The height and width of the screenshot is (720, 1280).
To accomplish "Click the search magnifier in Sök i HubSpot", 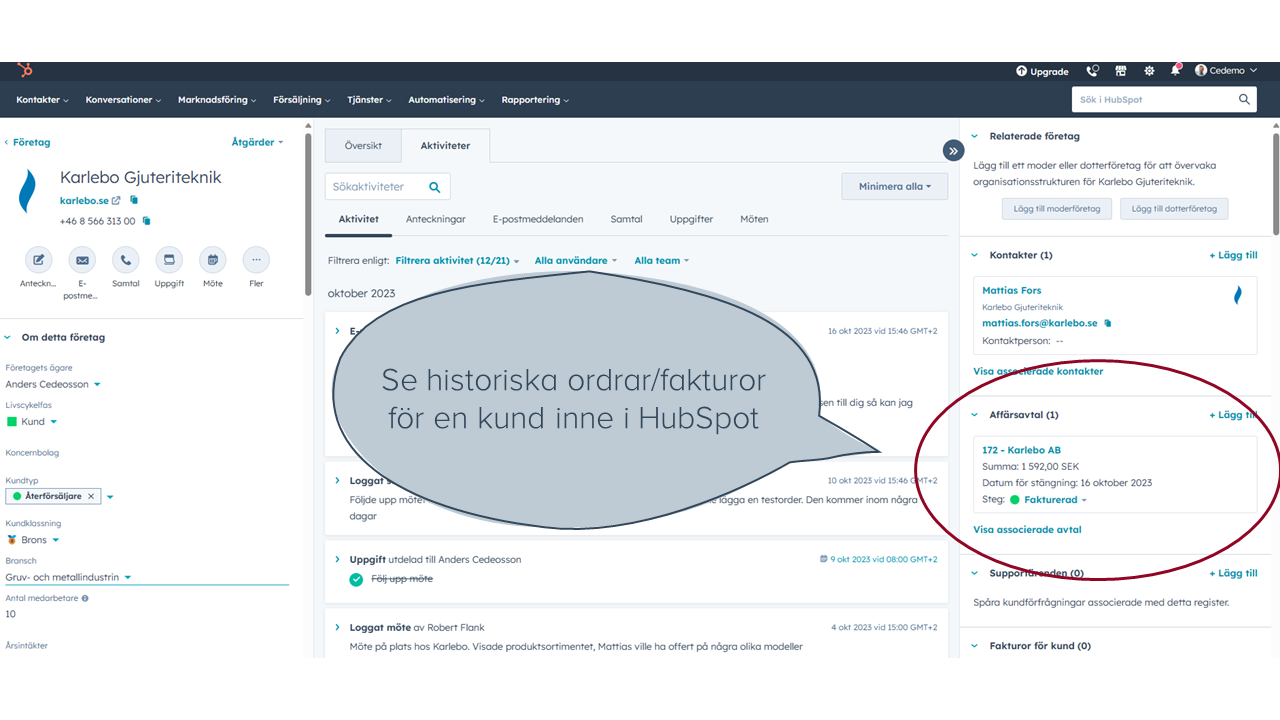I will (1244, 99).
